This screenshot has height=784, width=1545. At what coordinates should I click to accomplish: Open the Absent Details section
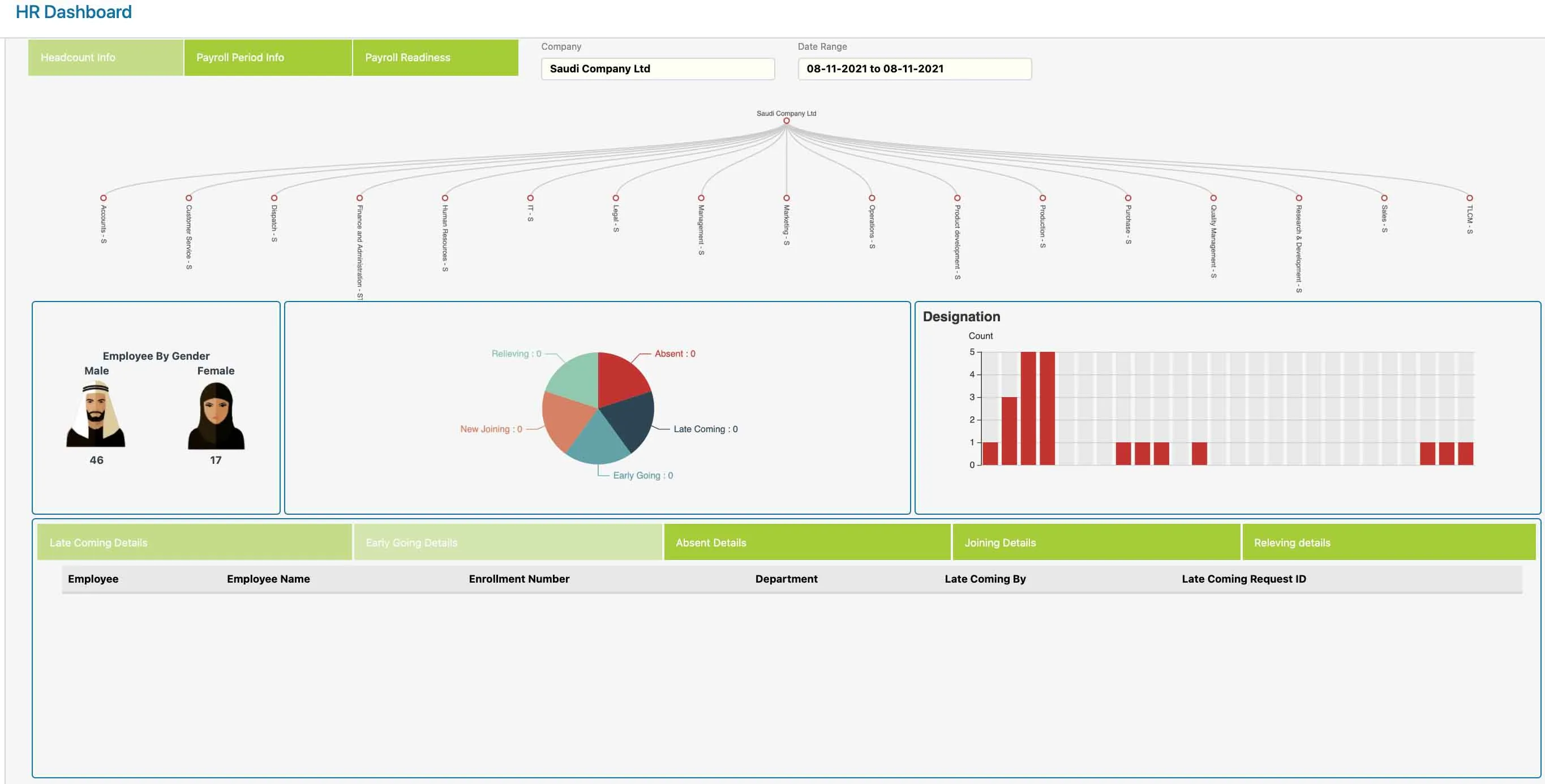point(806,542)
